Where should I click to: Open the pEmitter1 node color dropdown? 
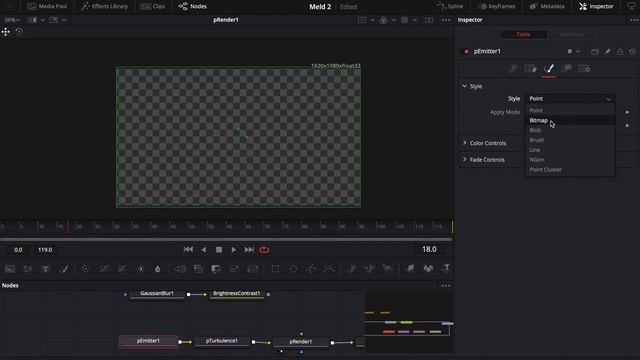573,51
